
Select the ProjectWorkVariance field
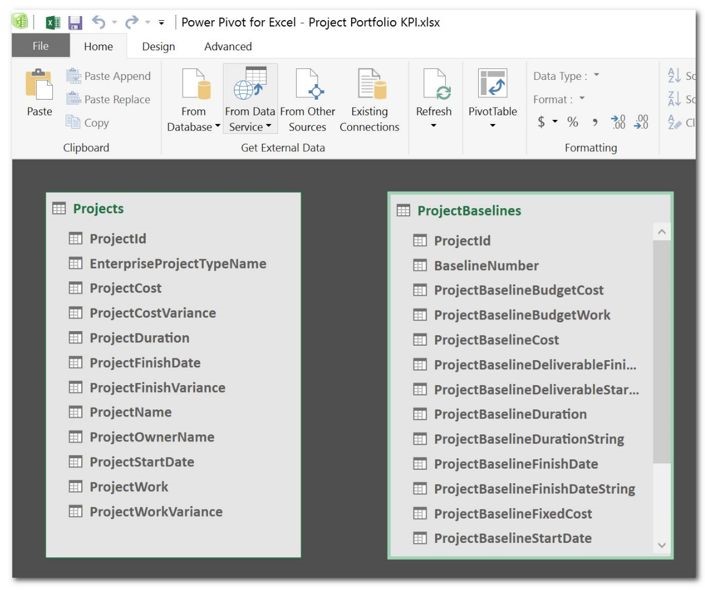[156, 512]
